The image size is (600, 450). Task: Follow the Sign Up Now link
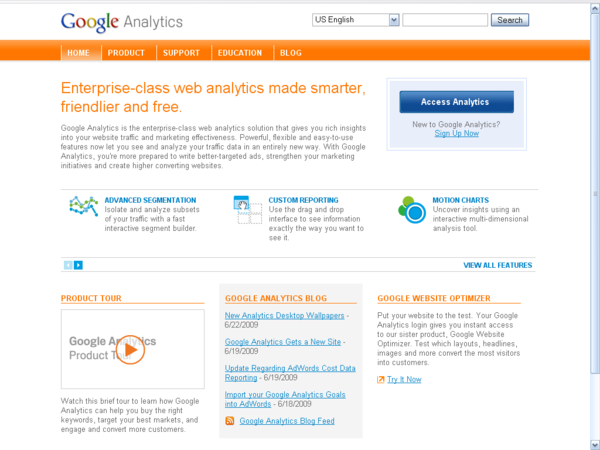457,133
